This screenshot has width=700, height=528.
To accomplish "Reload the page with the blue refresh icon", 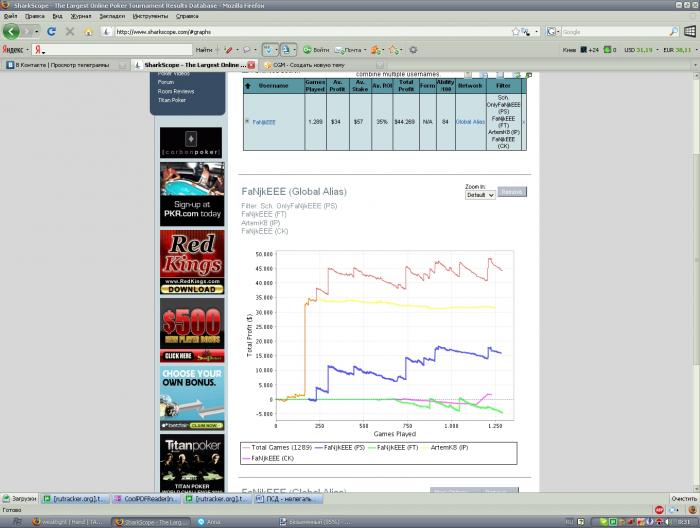I will [51, 32].
